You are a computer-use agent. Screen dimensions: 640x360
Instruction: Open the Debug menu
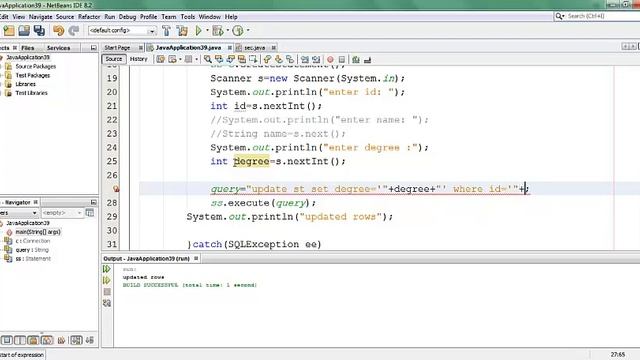(x=127, y=17)
